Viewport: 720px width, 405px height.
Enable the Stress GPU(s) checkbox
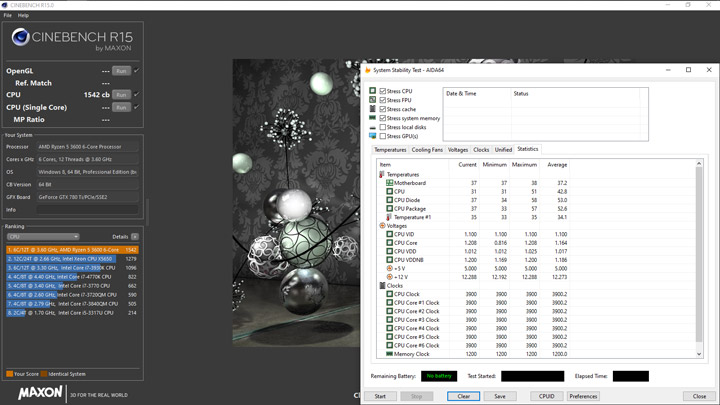[x=382, y=136]
